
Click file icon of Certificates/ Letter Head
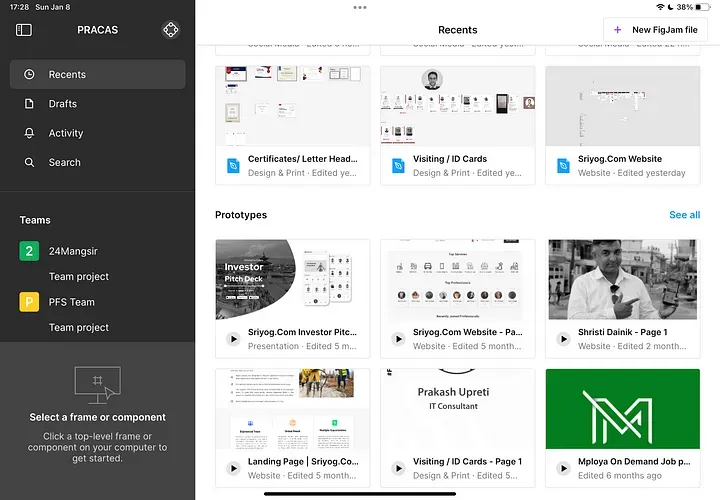(x=233, y=166)
